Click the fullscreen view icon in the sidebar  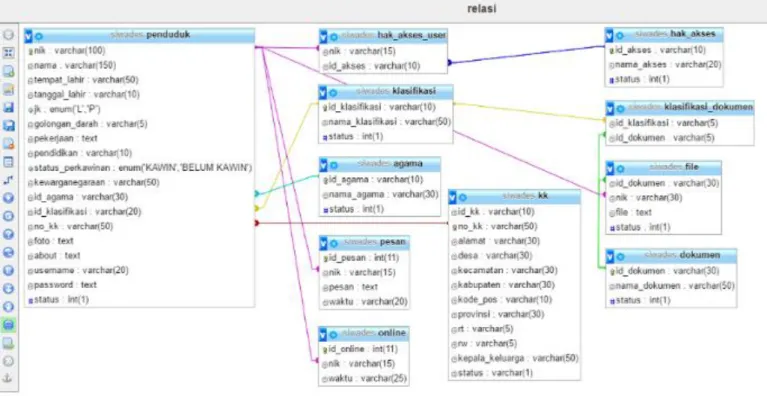tap(9, 53)
